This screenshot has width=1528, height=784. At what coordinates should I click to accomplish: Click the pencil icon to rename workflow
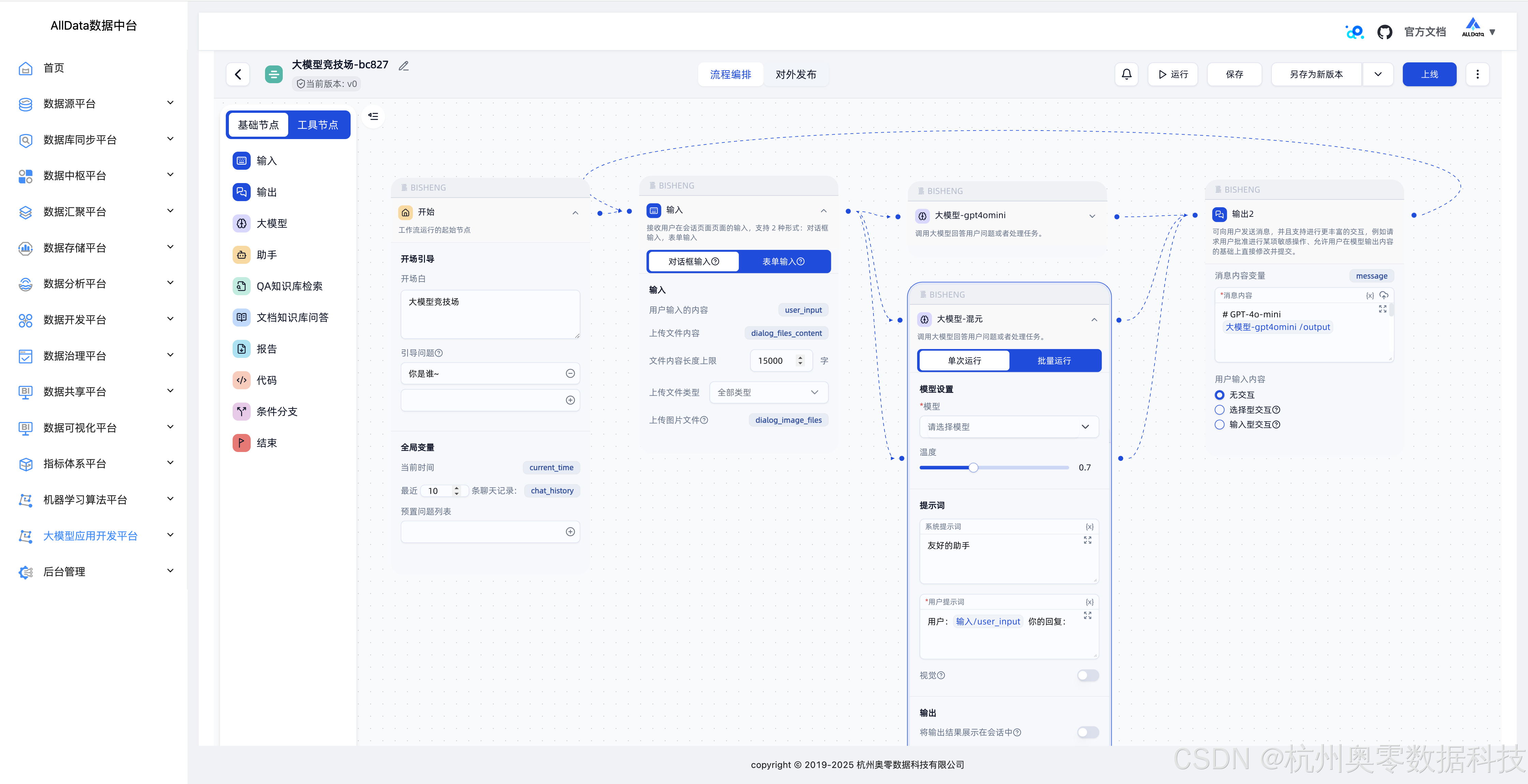[404, 66]
